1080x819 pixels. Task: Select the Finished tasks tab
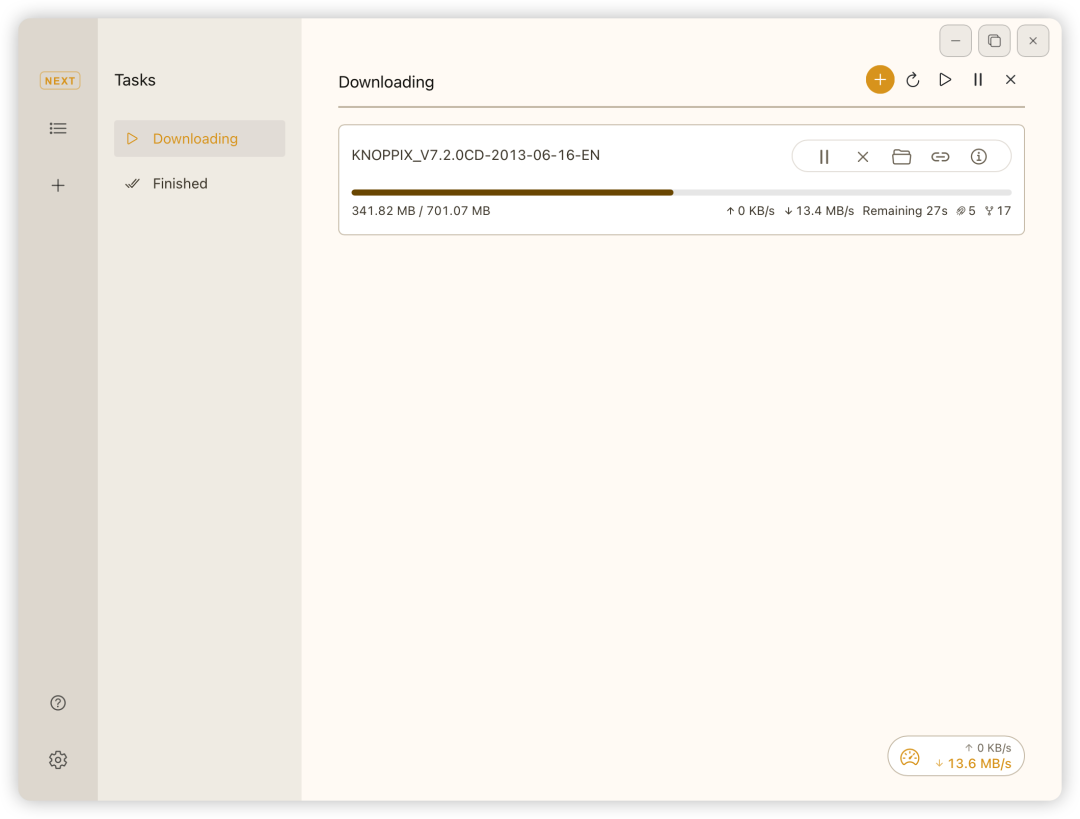[x=200, y=183]
